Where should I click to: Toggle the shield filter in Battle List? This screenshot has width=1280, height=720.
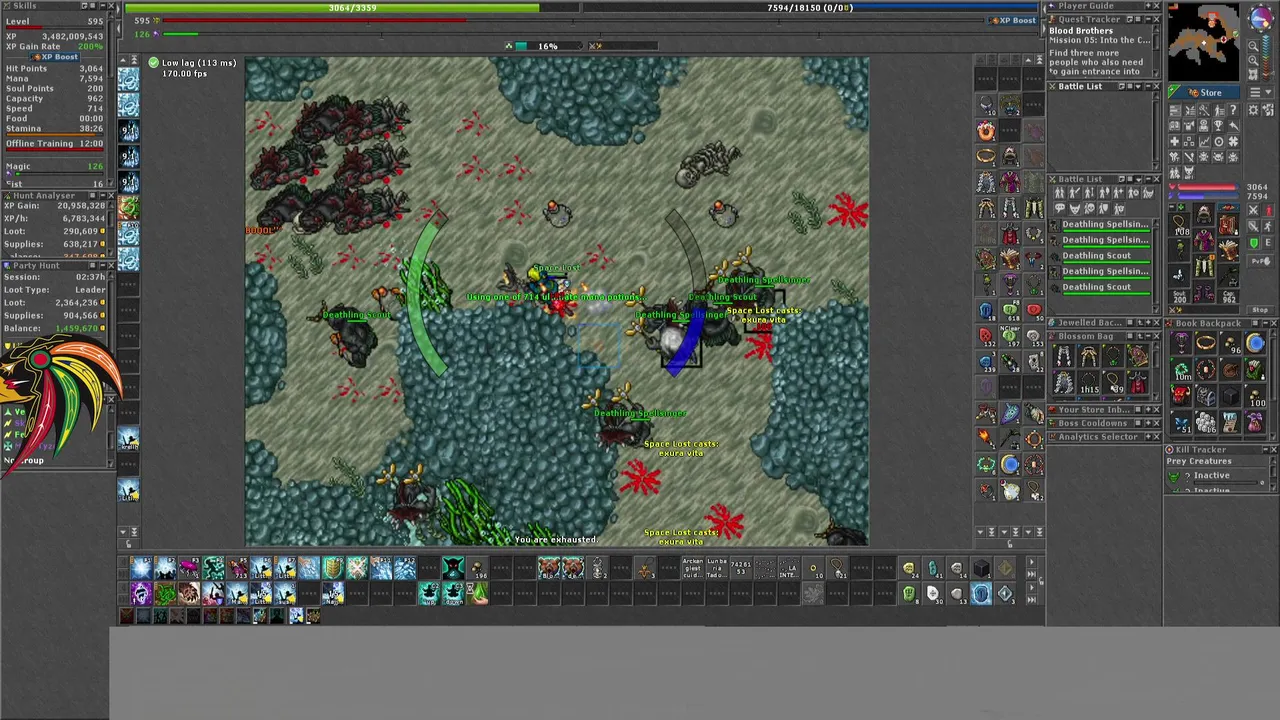point(1103,208)
